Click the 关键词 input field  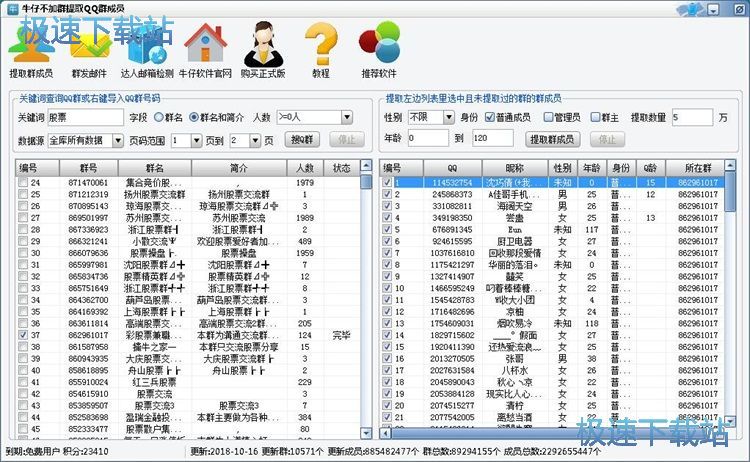point(86,117)
